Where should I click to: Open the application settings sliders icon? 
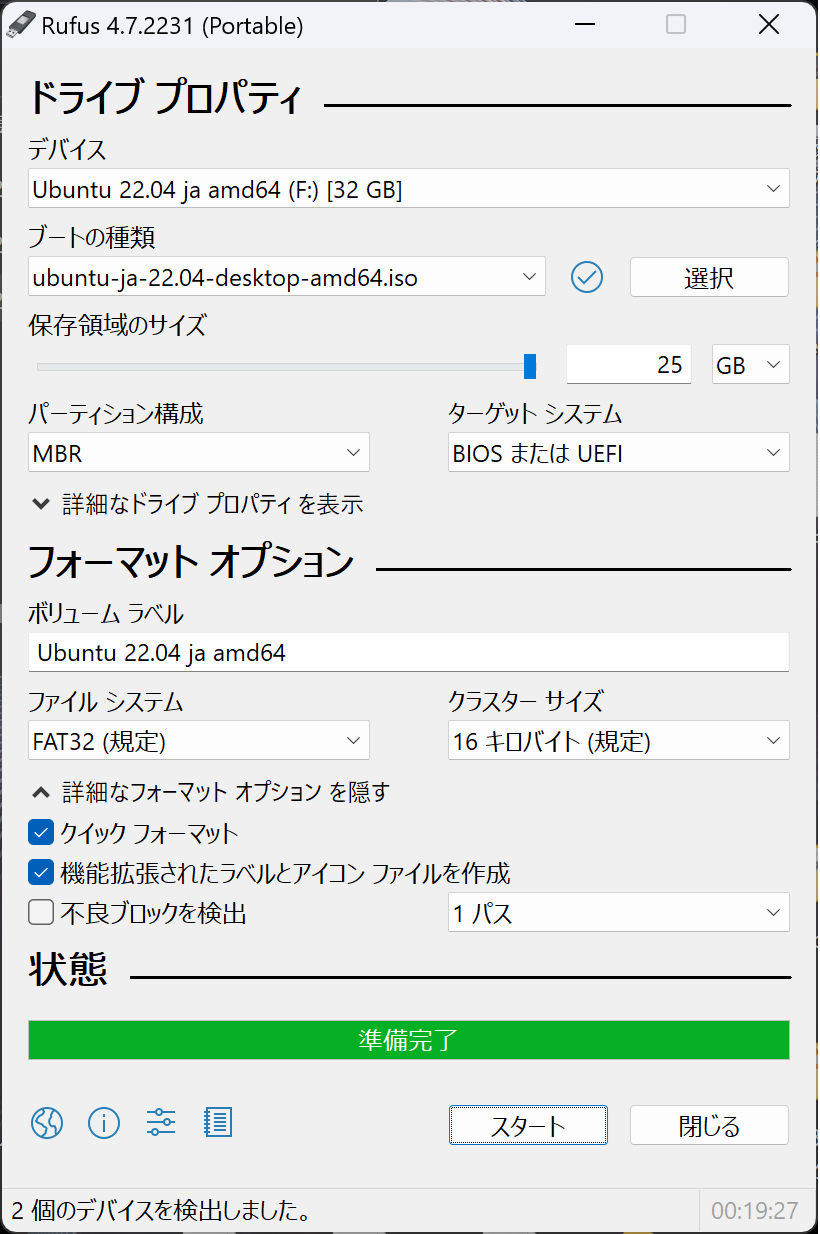pyautogui.click(x=161, y=1123)
